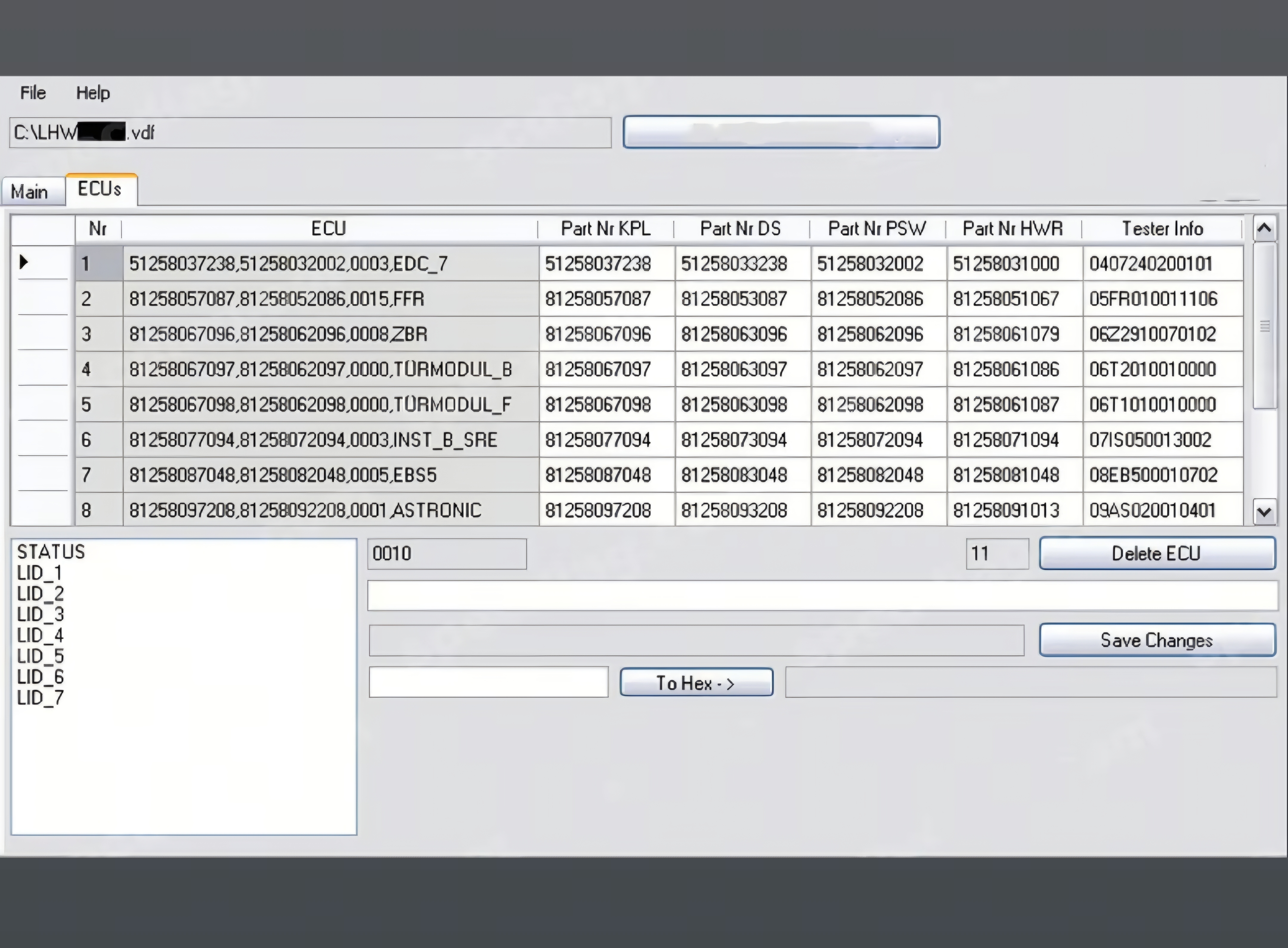Image resolution: width=1288 pixels, height=948 pixels.
Task: Select LID_5 in the list
Action: tap(40, 656)
